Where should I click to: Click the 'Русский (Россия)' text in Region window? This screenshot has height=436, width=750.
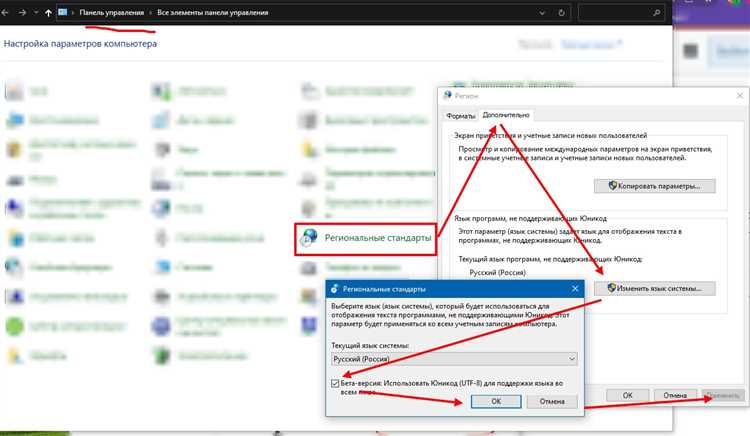click(497, 272)
